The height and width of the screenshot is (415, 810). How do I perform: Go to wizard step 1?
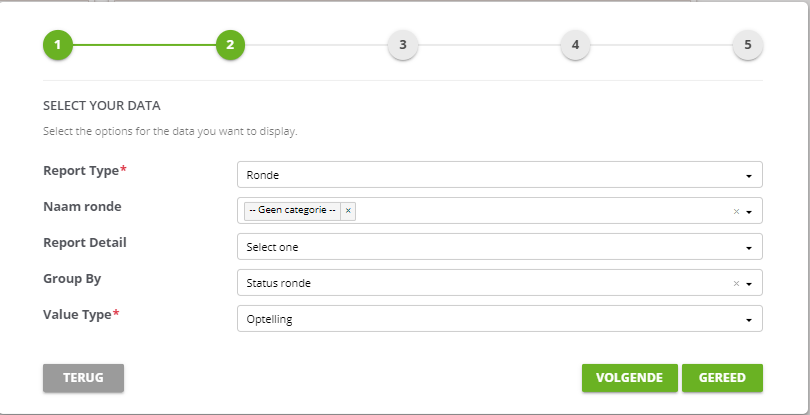point(57,45)
